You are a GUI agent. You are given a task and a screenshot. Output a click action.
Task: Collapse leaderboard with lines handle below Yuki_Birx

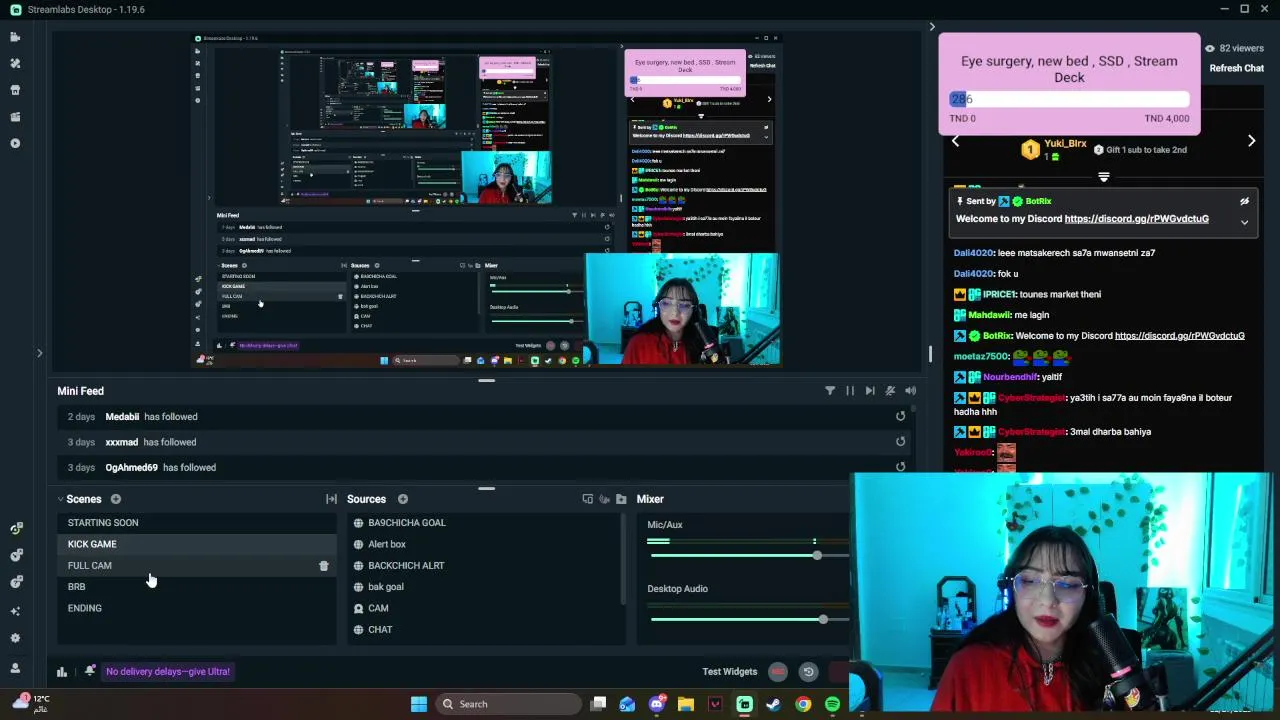point(1104,177)
